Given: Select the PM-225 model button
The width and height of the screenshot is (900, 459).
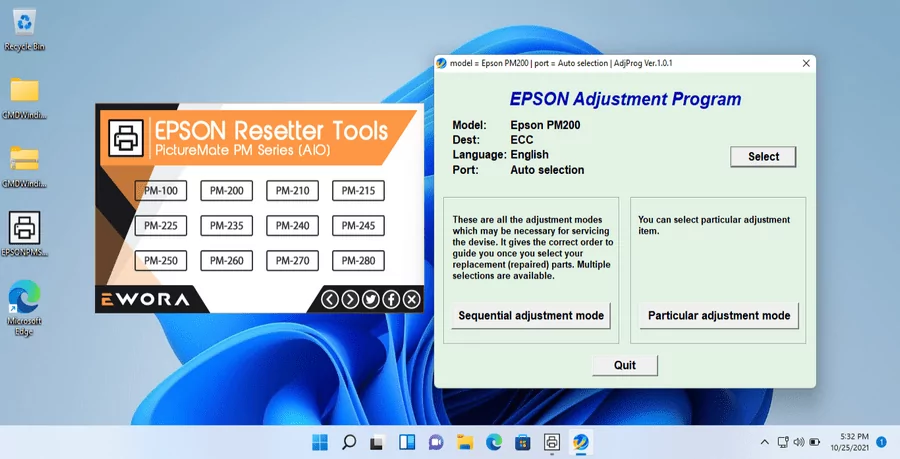Looking at the screenshot, I should [161, 225].
